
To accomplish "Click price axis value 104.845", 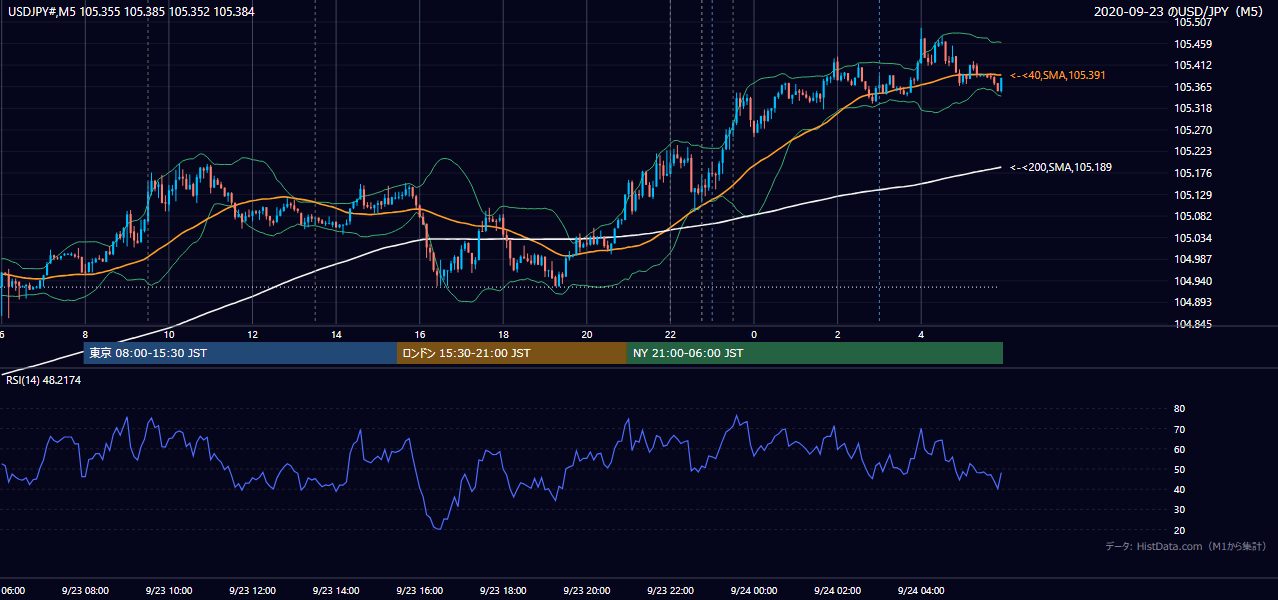I will (x=1193, y=324).
